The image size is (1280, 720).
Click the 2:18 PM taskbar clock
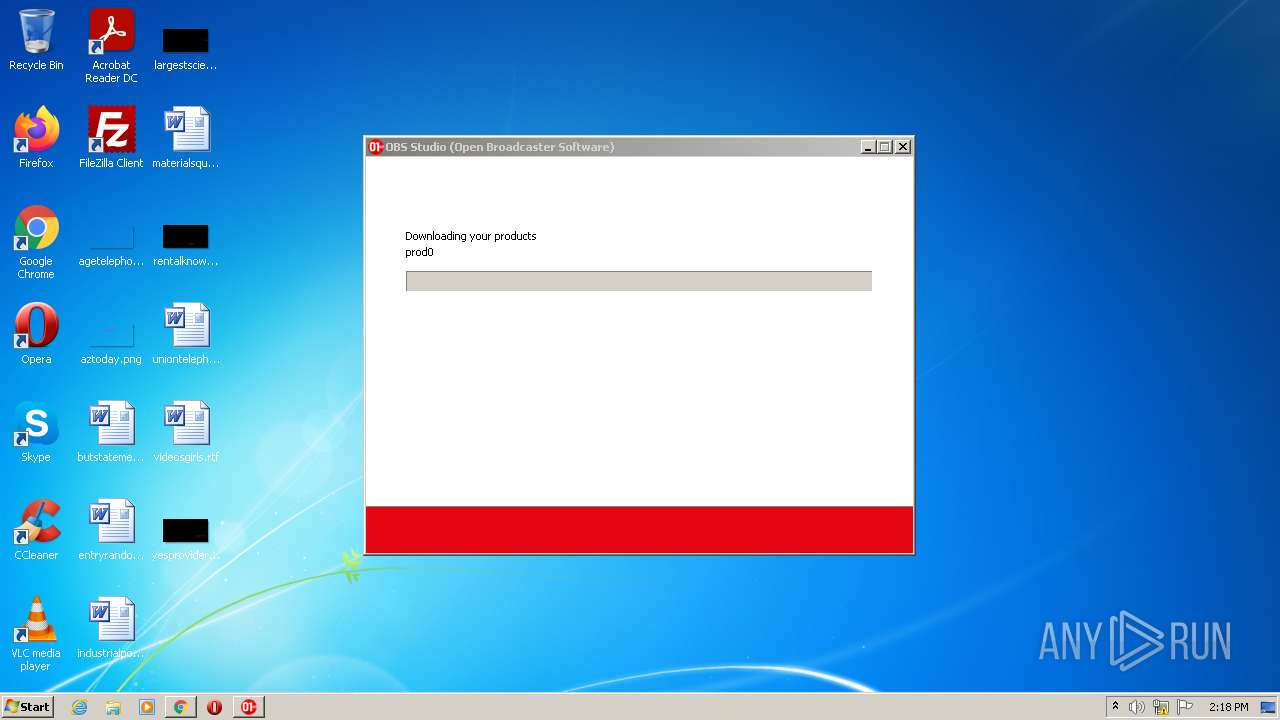1228,707
